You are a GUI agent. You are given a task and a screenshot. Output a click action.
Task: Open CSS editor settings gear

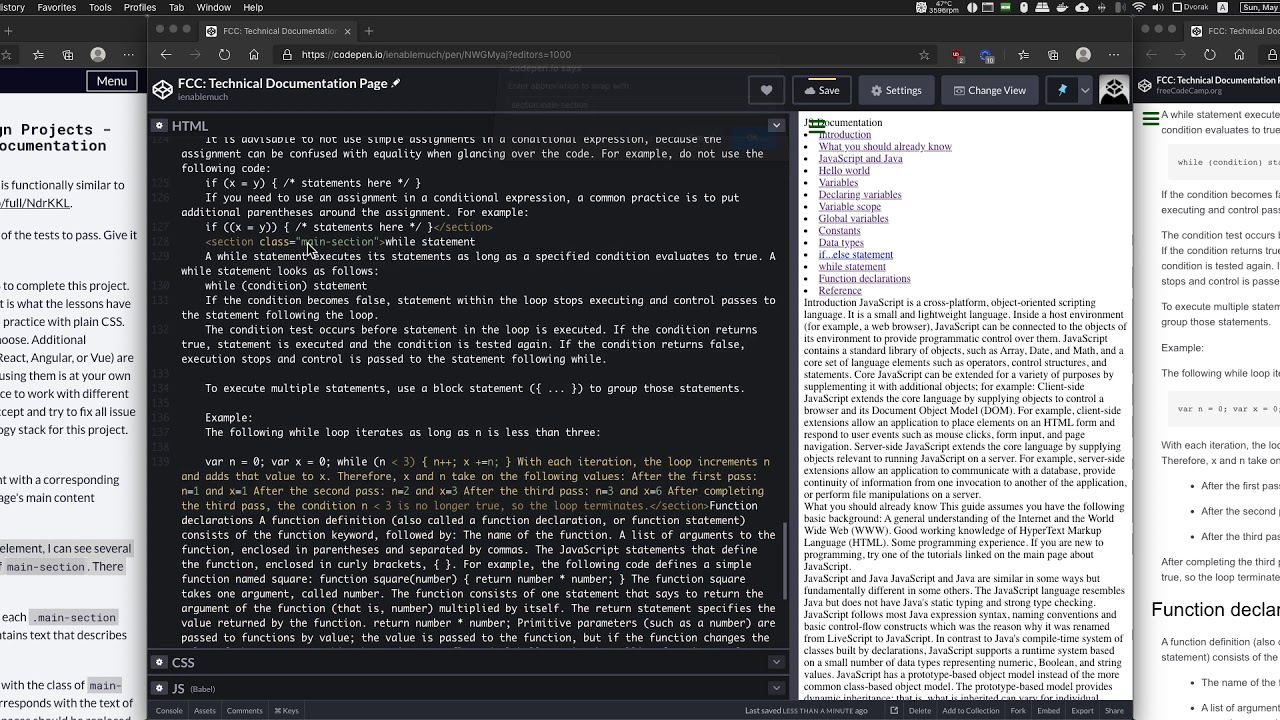coord(159,662)
